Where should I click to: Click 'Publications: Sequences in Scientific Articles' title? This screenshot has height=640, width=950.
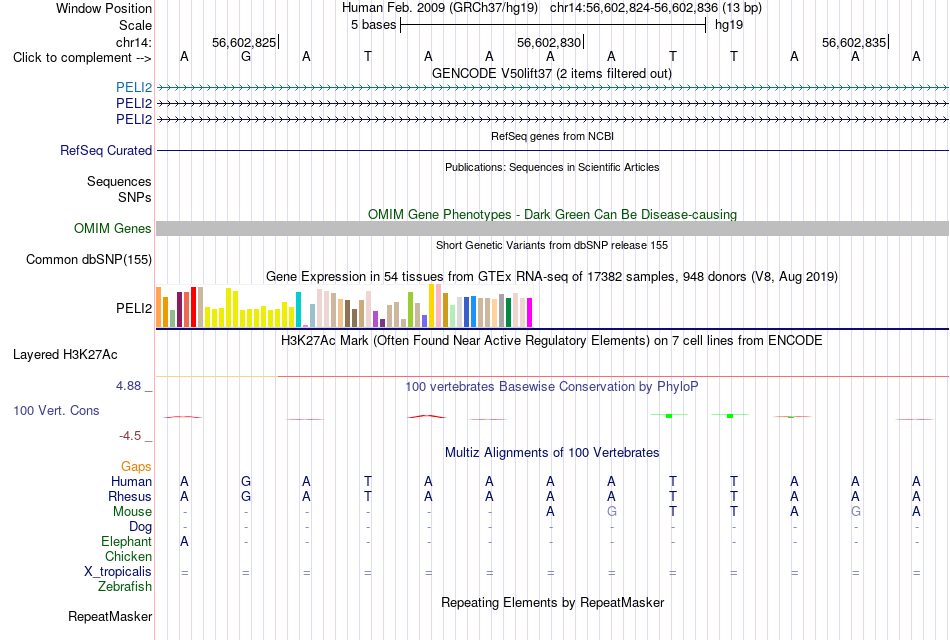tap(552, 167)
